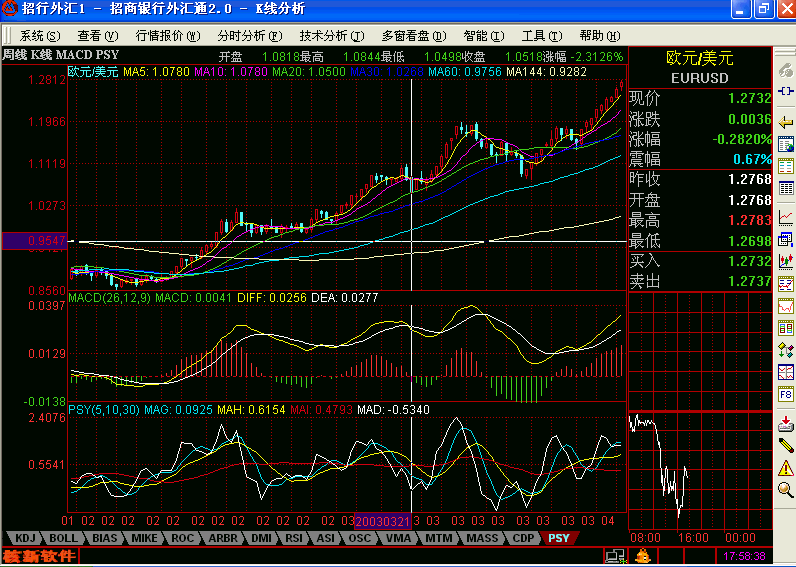Click the EURUSD symbol label
This screenshot has height=567, width=796.
click(x=700, y=78)
